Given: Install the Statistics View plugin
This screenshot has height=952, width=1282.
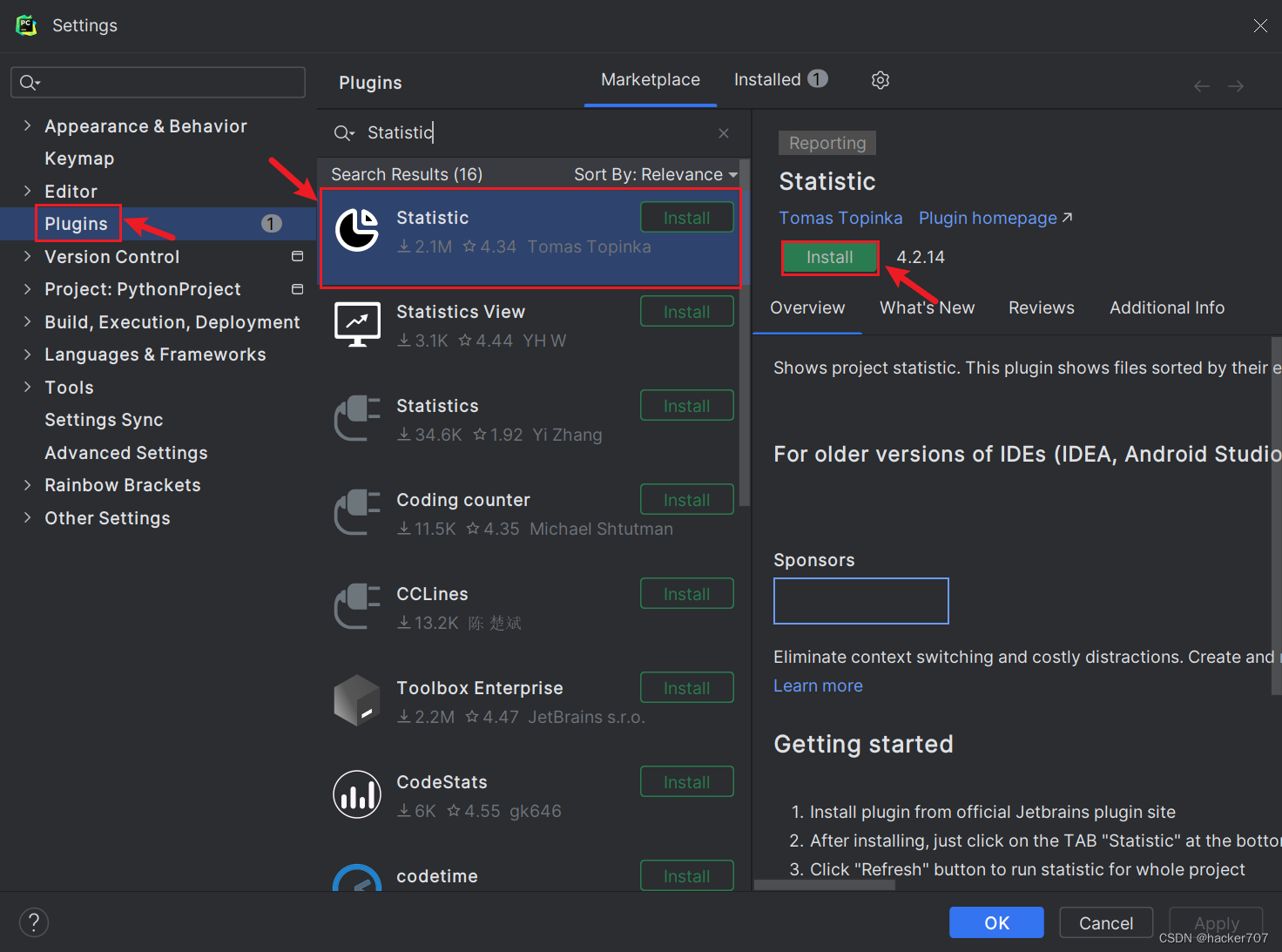Looking at the screenshot, I should click(x=687, y=312).
